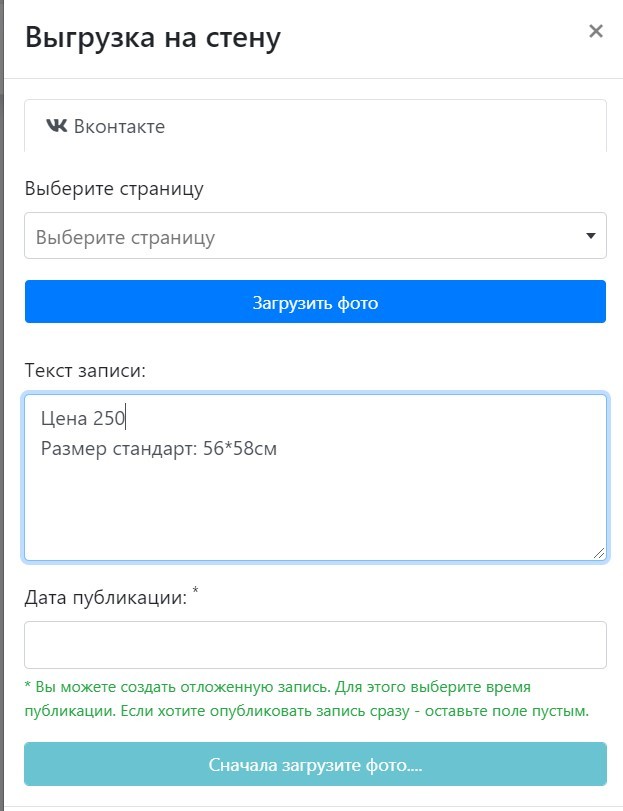Place cursor in the Размер стандарт line

coord(158,449)
